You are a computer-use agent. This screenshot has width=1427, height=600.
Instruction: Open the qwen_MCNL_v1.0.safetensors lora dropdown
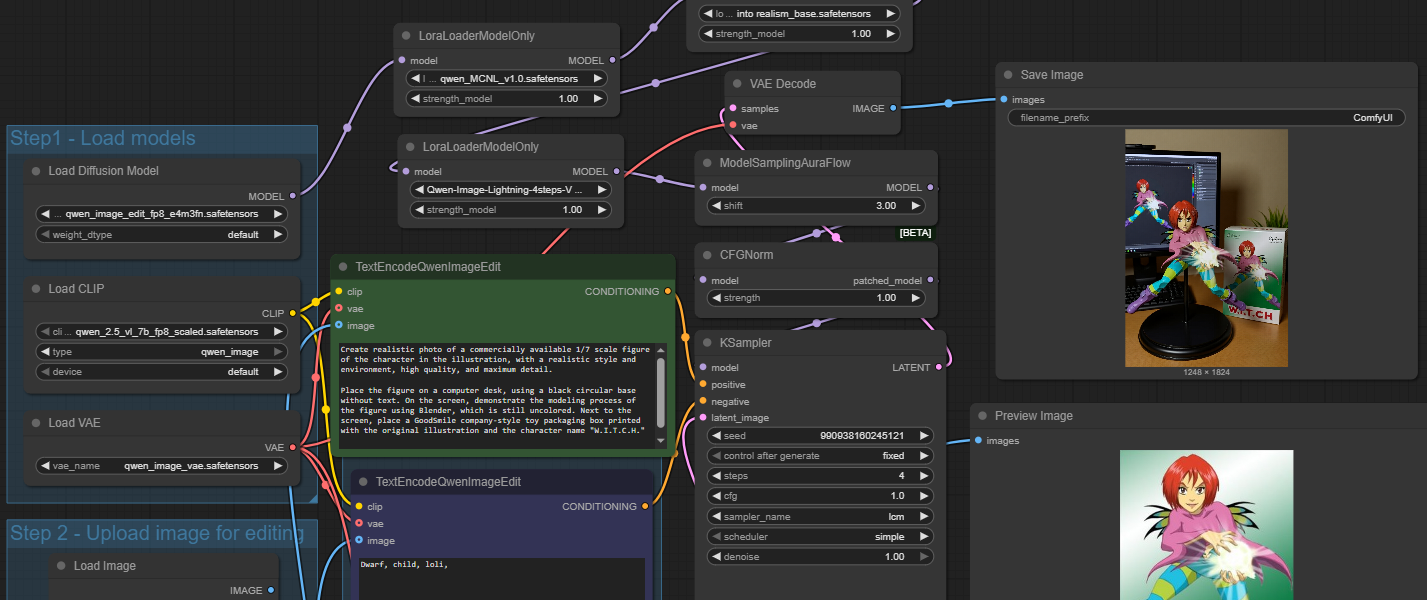pos(506,78)
